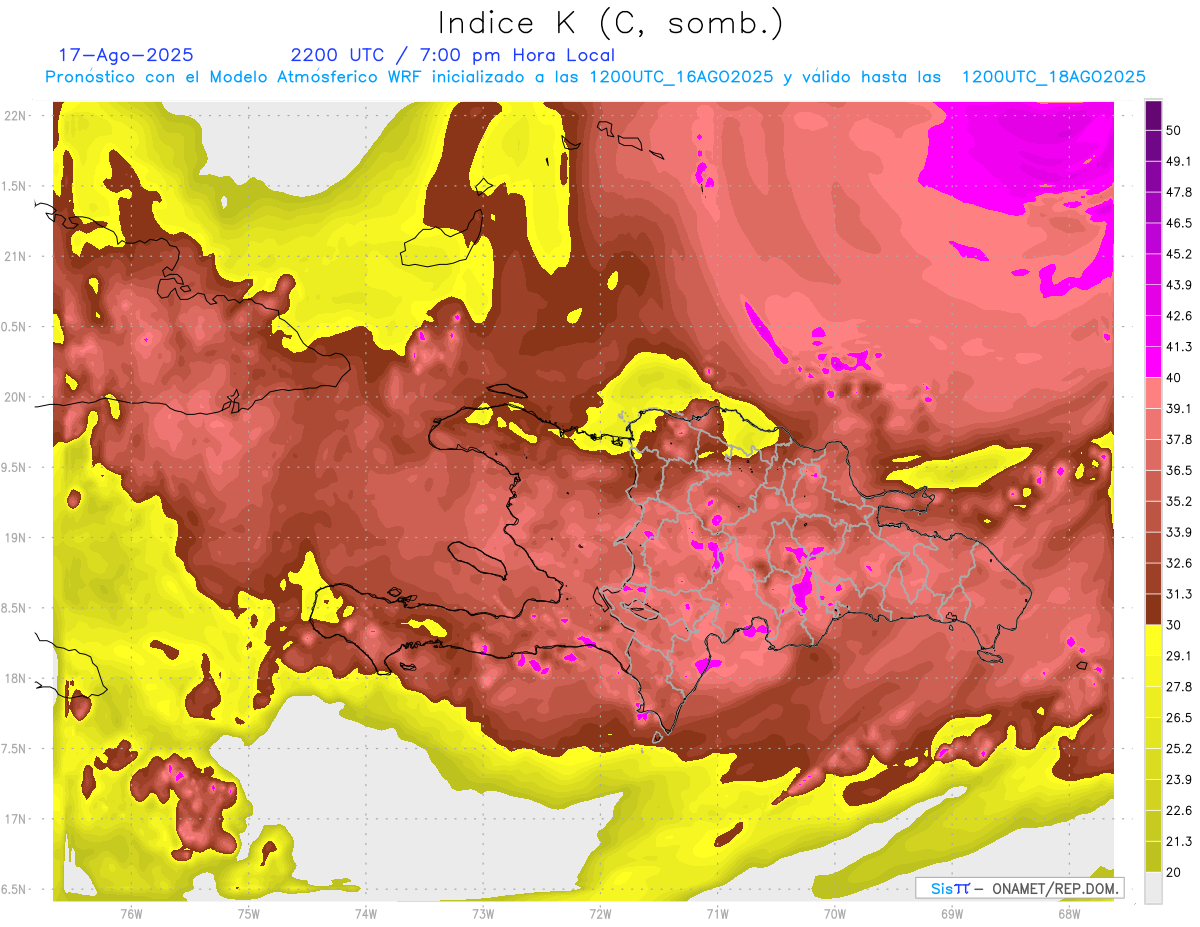Click the time label "2200 UTC / 7:00 pm Hora Local"
Screen dimensions: 1200x927
pos(453,55)
